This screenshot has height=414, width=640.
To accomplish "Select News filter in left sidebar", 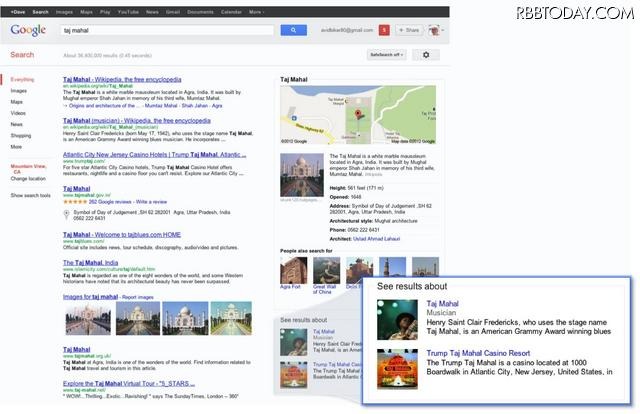I will pyautogui.click(x=17, y=124).
